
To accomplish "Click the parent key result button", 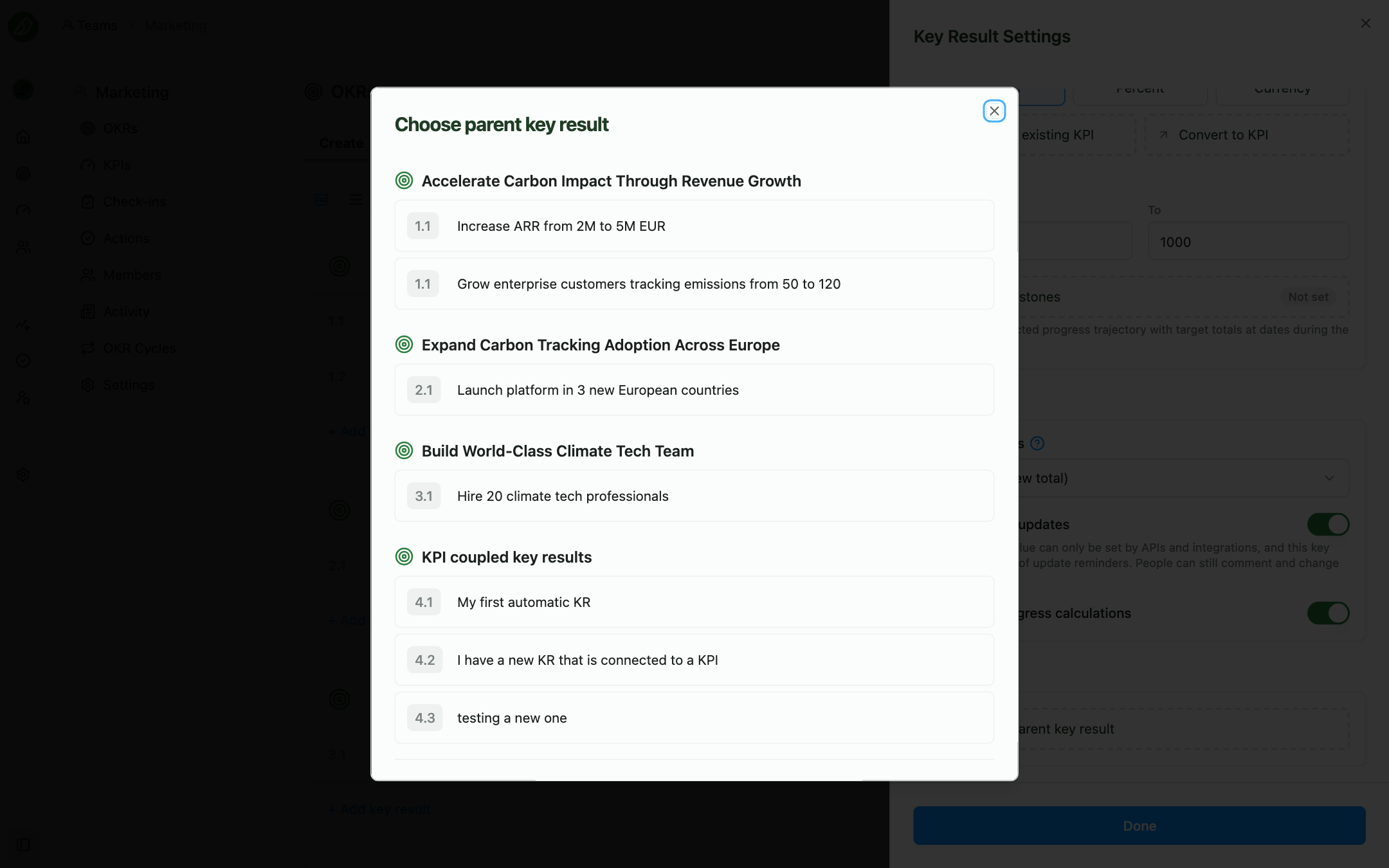I will tap(1183, 729).
